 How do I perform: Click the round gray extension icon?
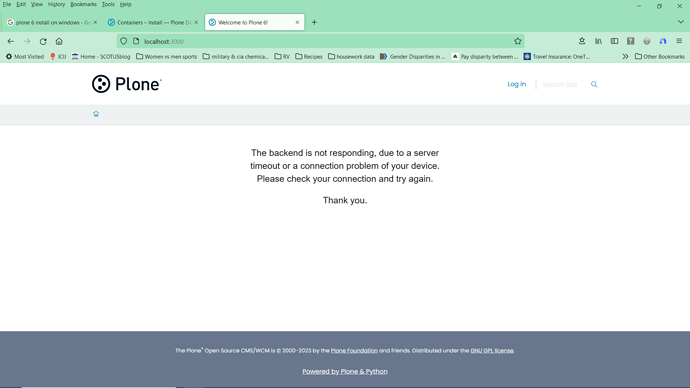647,41
